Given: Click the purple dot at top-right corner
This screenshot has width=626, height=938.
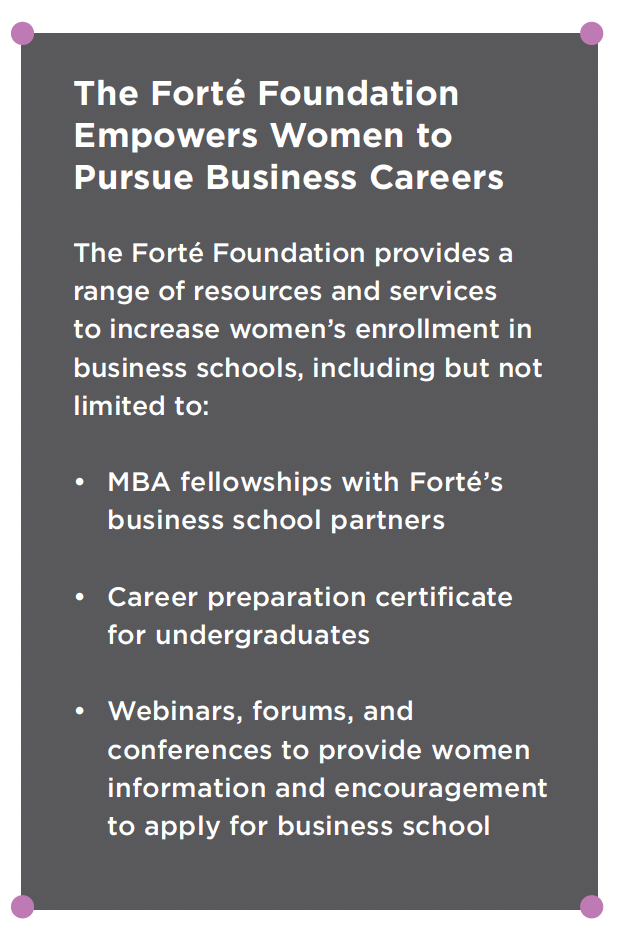Looking at the screenshot, I should coord(592,34).
